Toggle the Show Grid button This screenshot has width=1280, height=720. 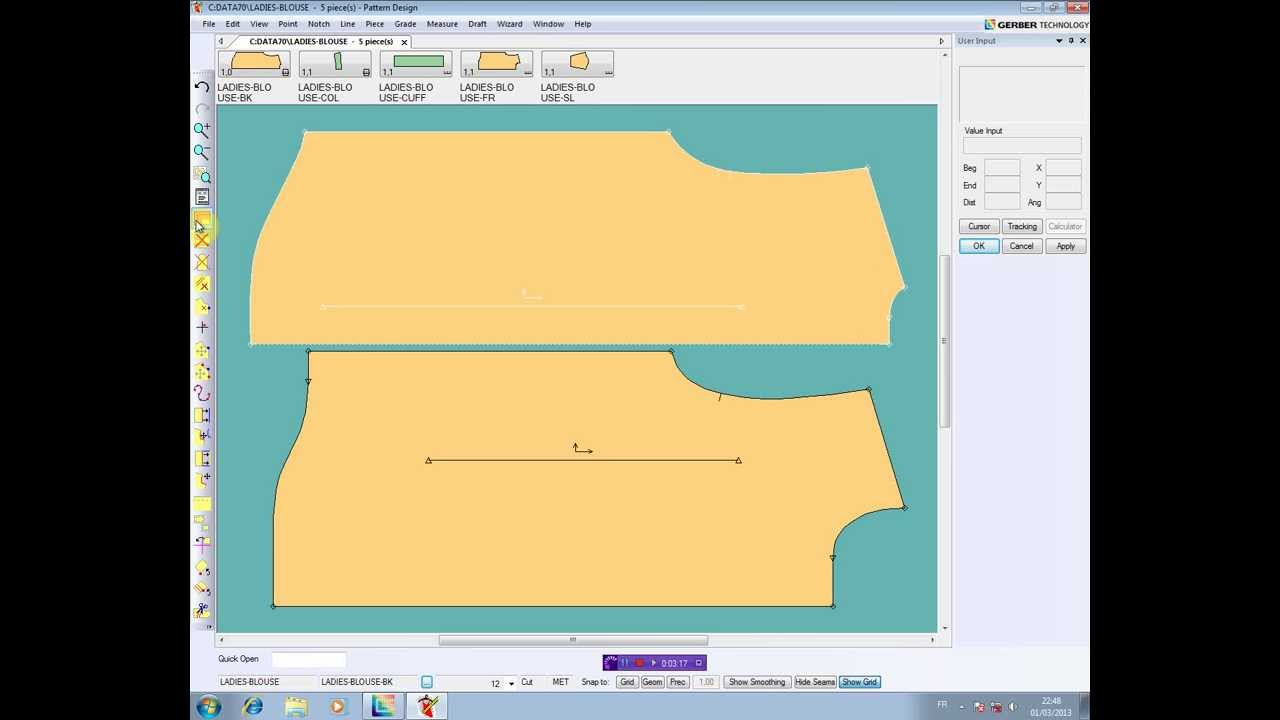859,682
